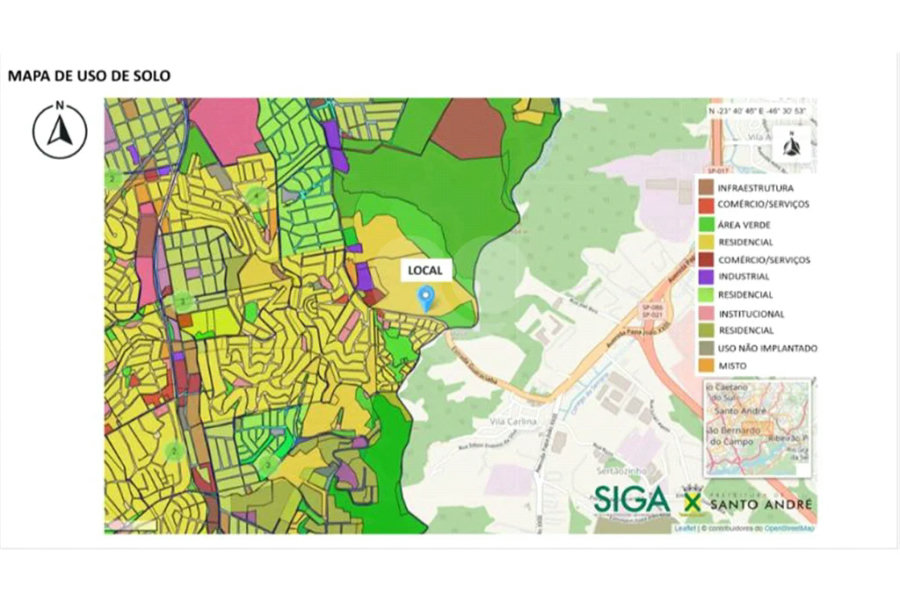
Task: Select the yellow Residencial legend swatch
Action: pos(706,242)
